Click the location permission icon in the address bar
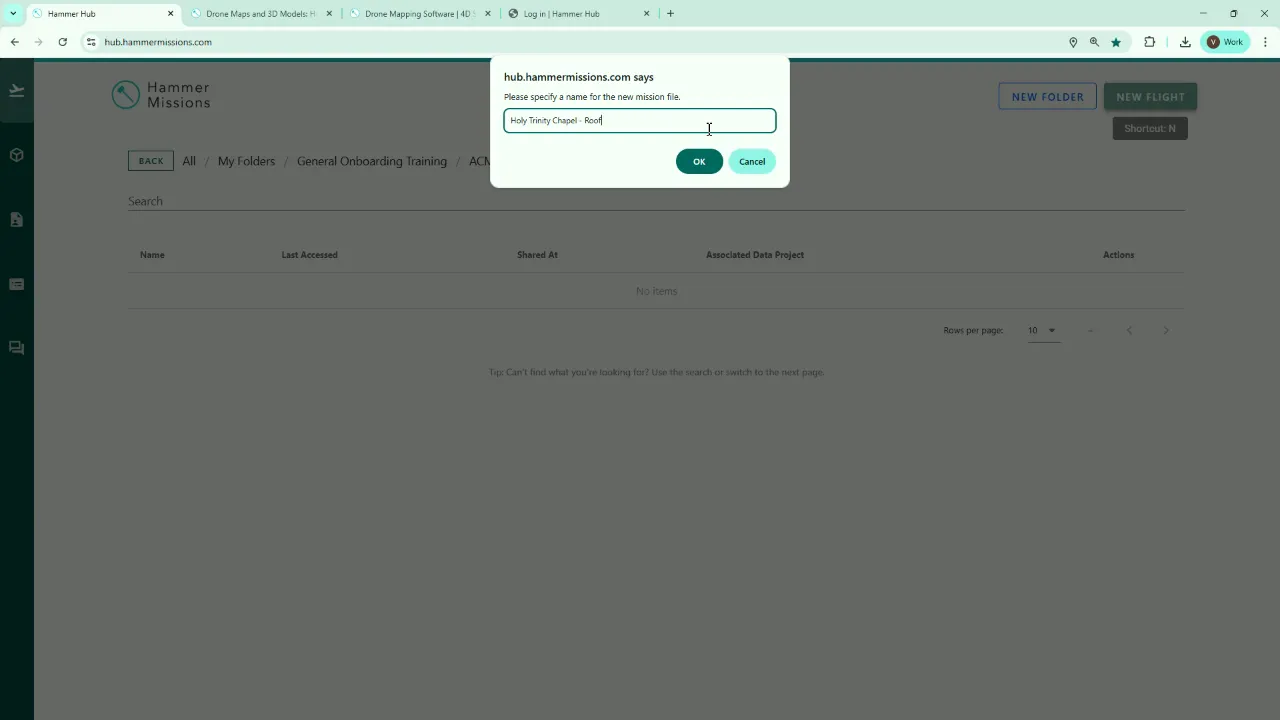1280x720 pixels. (x=1073, y=42)
